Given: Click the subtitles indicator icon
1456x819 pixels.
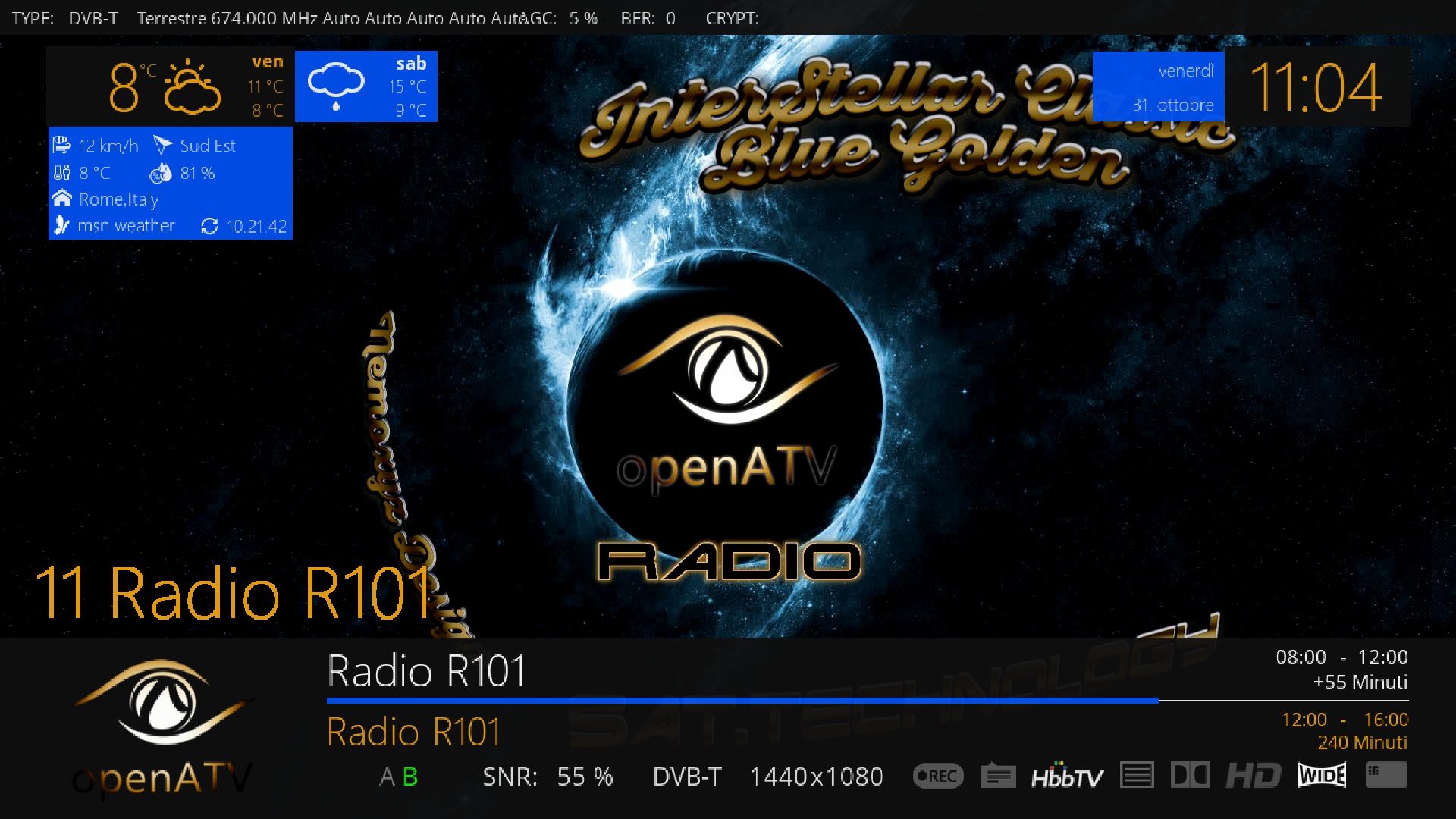Looking at the screenshot, I should click(998, 776).
